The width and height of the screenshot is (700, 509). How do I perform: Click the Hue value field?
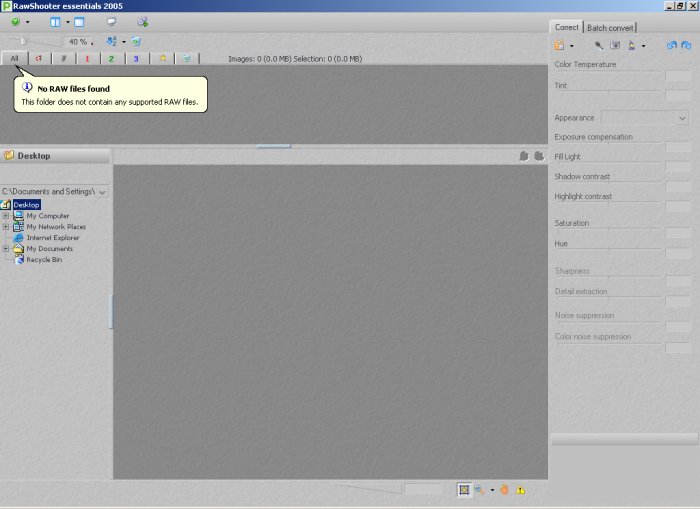678,253
